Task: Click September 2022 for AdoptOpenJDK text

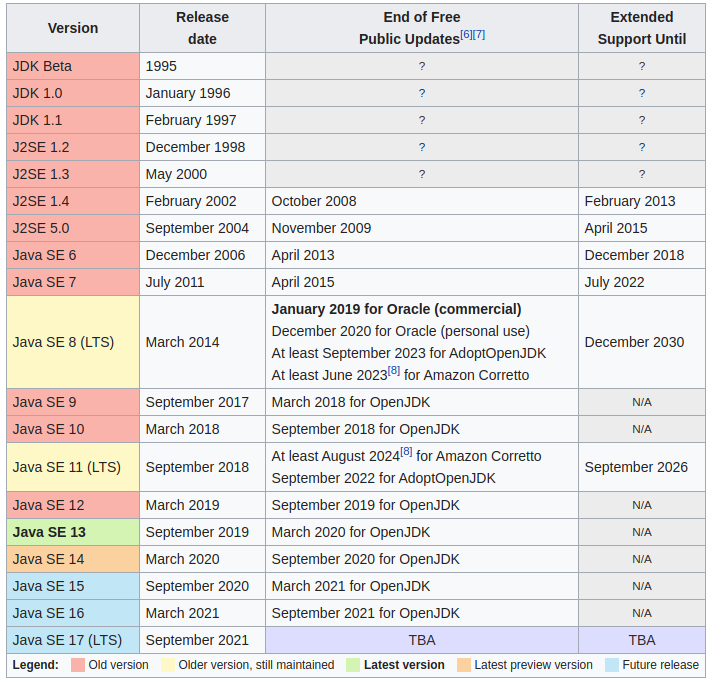Action: pyautogui.click(x=383, y=478)
